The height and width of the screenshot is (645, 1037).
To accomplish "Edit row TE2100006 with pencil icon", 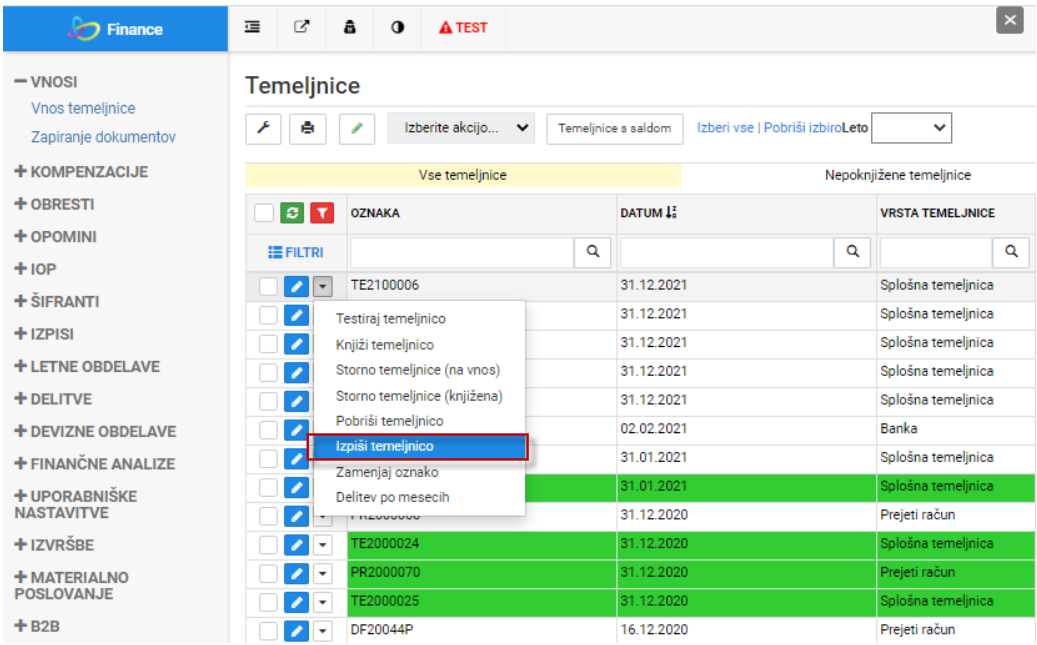I will (x=296, y=286).
